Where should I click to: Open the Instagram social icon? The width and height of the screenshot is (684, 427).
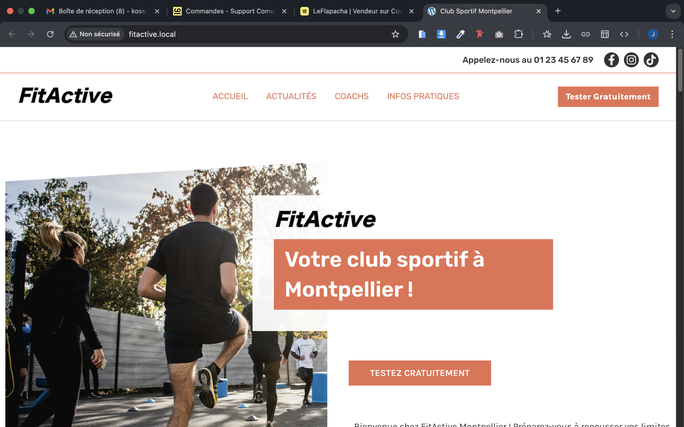coord(631,60)
